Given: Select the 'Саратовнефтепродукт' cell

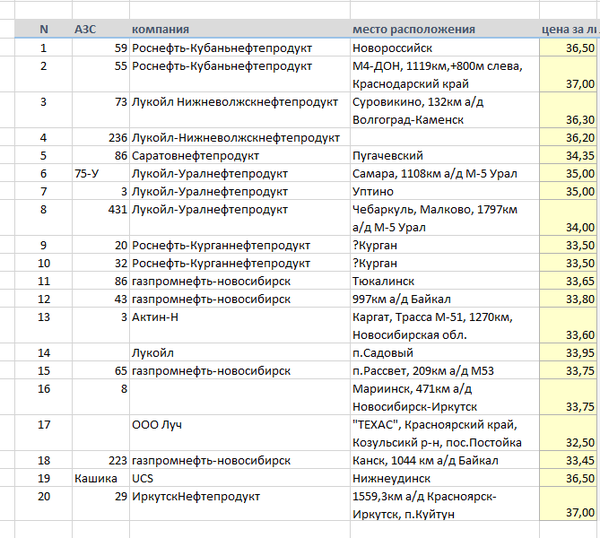Looking at the screenshot, I should (240, 155).
